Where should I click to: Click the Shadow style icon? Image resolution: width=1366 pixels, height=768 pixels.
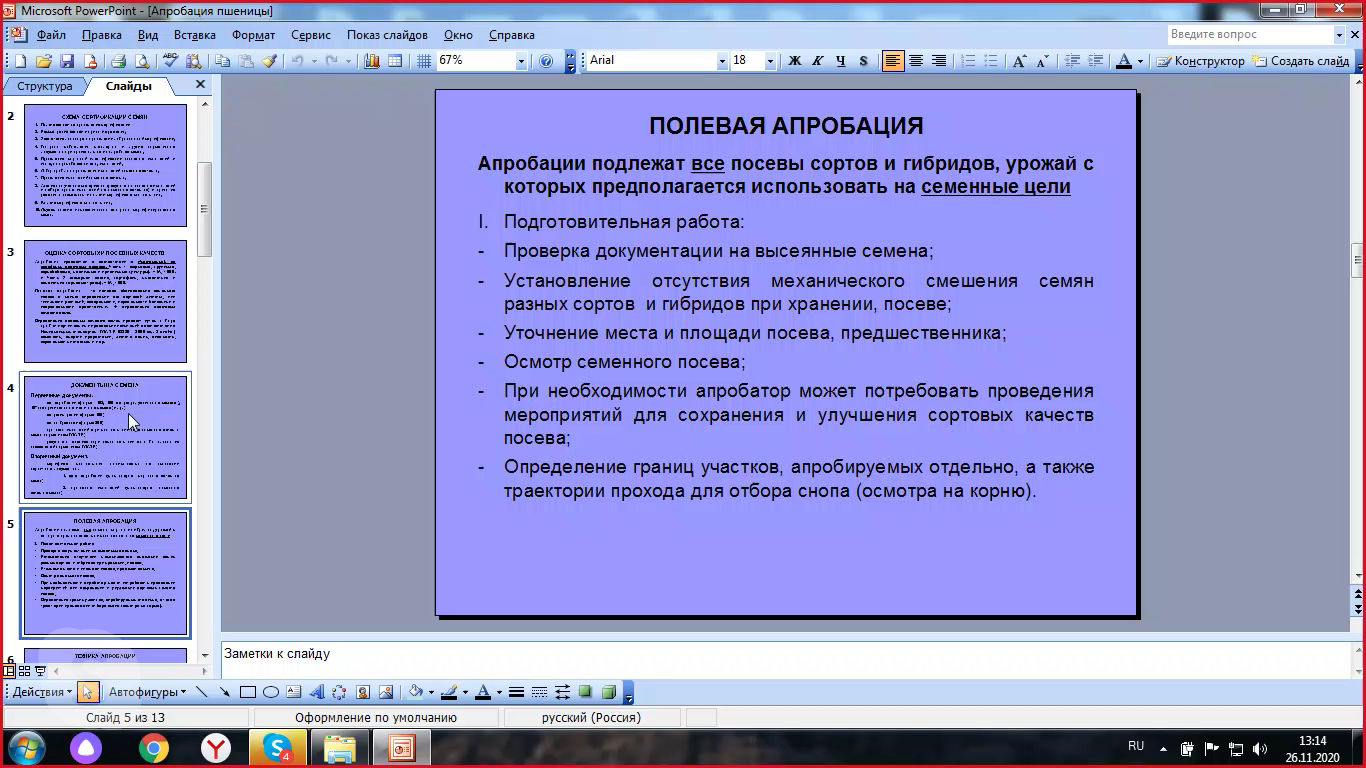[x=585, y=692]
